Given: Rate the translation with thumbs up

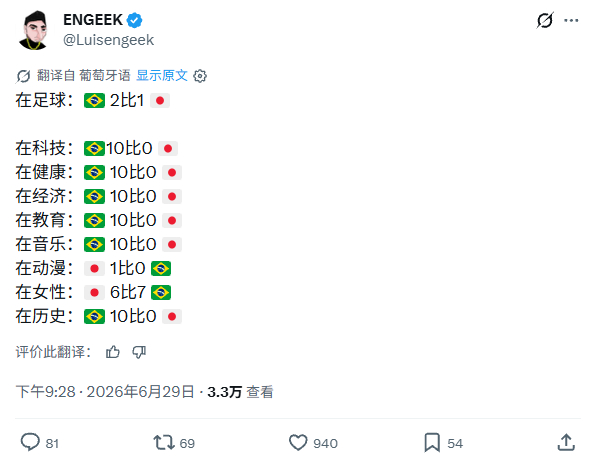Looking at the screenshot, I should pyautogui.click(x=113, y=352).
